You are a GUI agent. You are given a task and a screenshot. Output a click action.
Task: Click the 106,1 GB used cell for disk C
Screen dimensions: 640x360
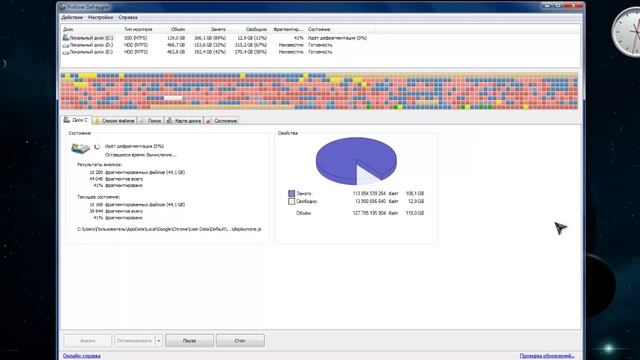coord(210,38)
